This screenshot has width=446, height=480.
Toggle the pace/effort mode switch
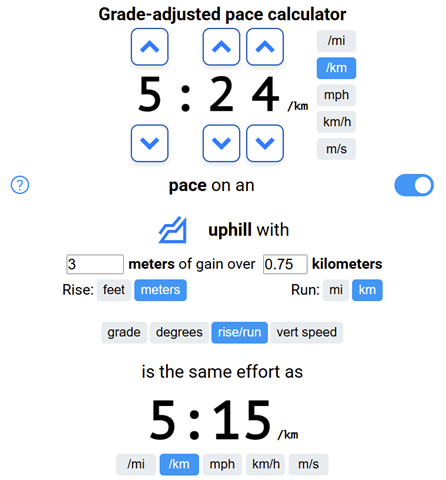tap(414, 185)
